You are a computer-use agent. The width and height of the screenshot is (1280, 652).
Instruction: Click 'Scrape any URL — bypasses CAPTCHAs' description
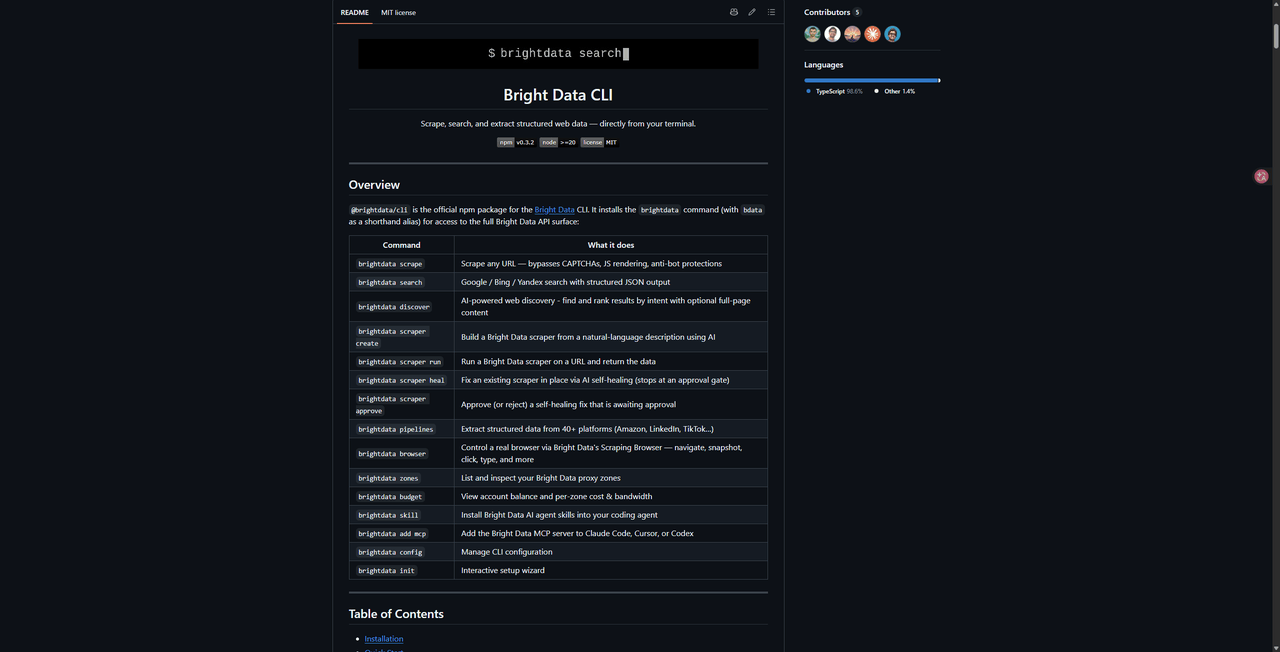point(591,264)
